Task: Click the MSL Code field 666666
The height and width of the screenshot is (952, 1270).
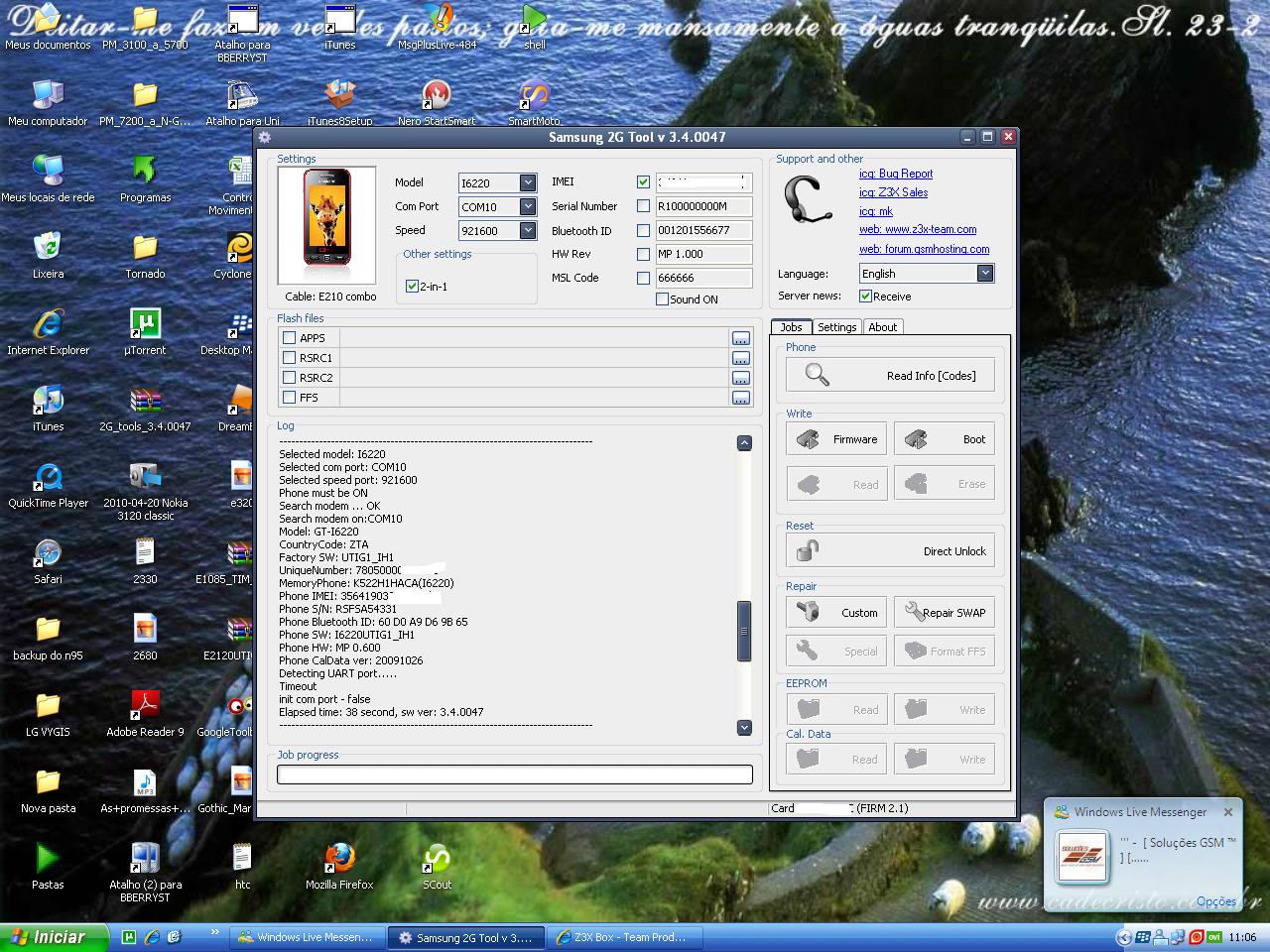Action: point(703,278)
